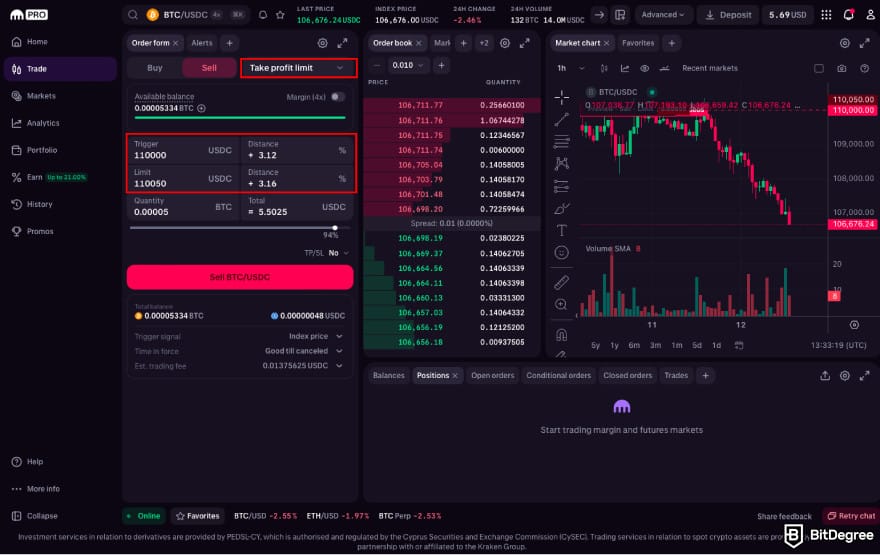This screenshot has width=880, height=555.
Task: Open Order book panel settings gear
Action: coord(505,43)
